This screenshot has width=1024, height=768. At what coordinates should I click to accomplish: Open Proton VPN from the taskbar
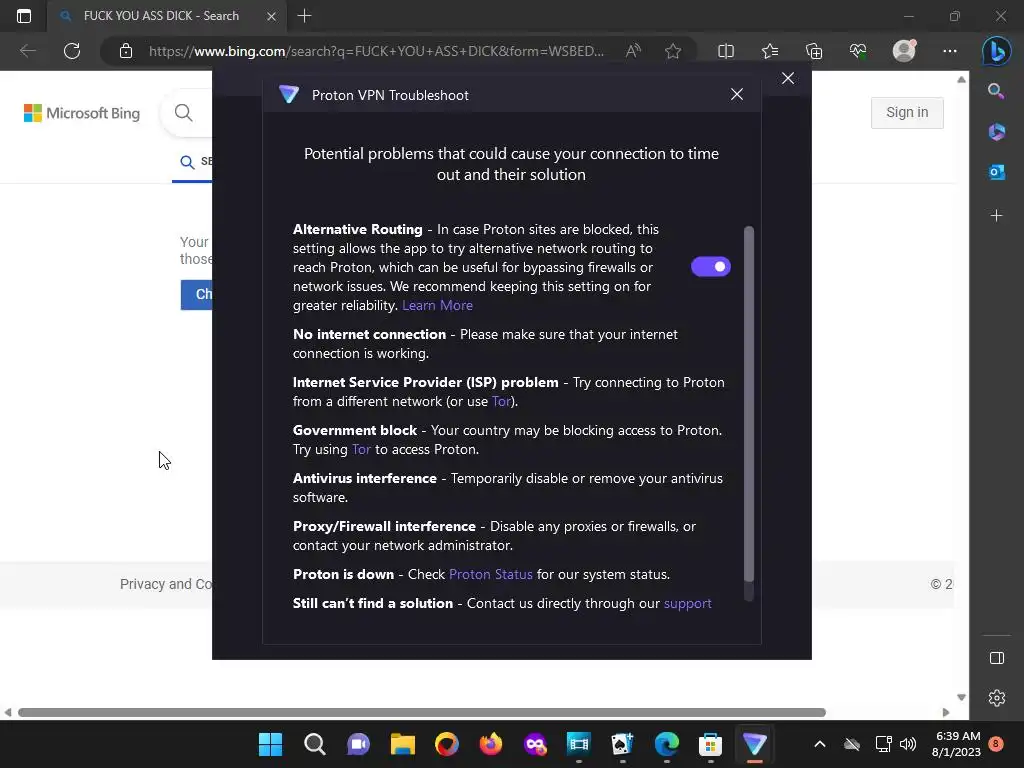pos(755,744)
